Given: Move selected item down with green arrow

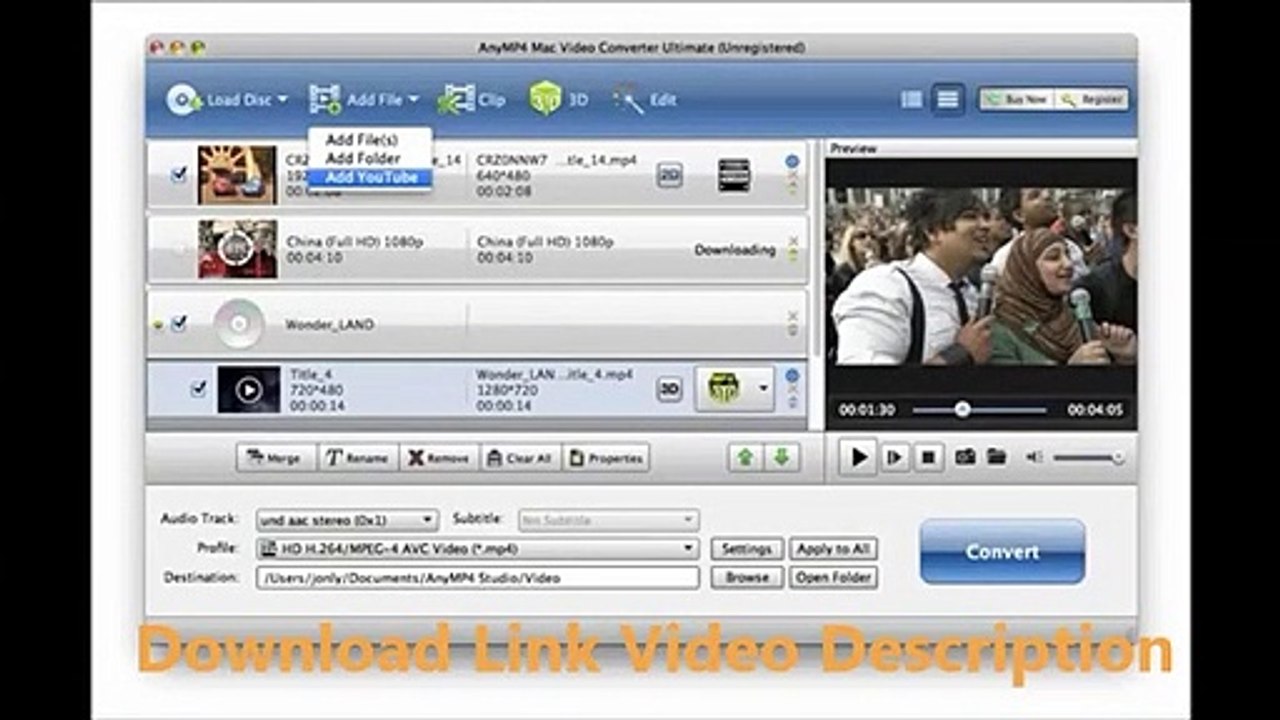Looking at the screenshot, I should [x=781, y=458].
